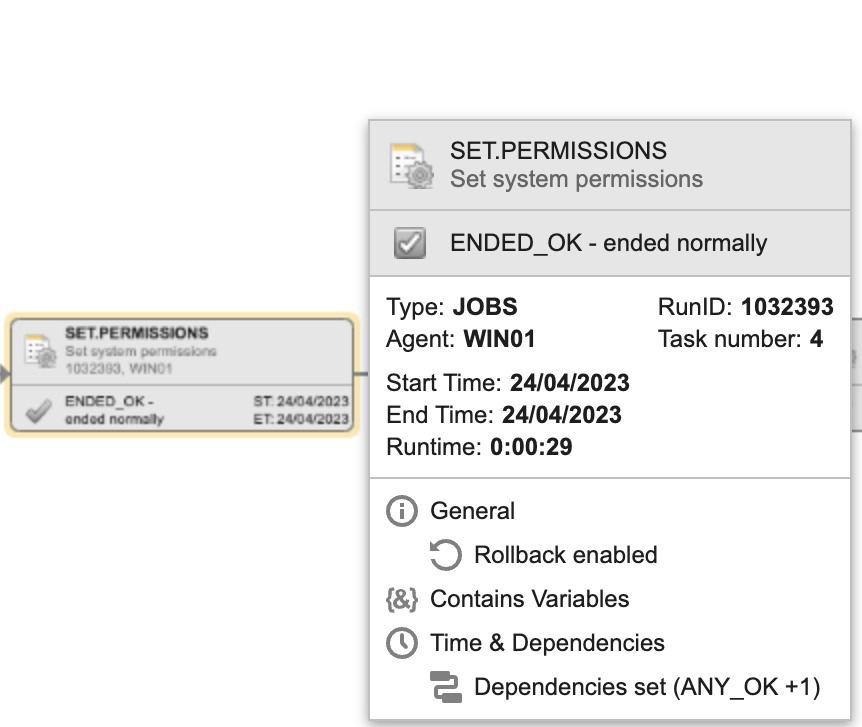Select Dependencies set (ANY_OK +1) entry

tap(647, 687)
